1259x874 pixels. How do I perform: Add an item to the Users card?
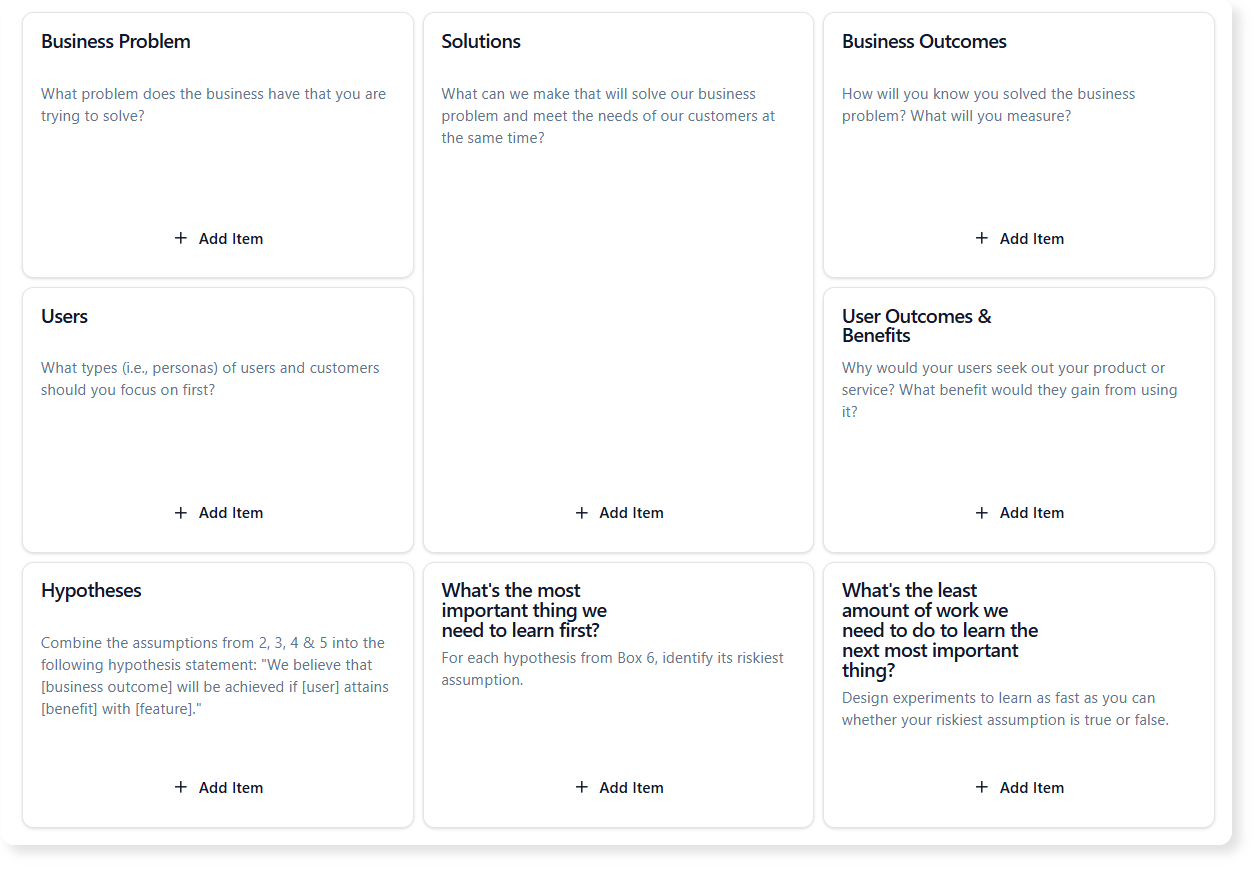pos(218,512)
